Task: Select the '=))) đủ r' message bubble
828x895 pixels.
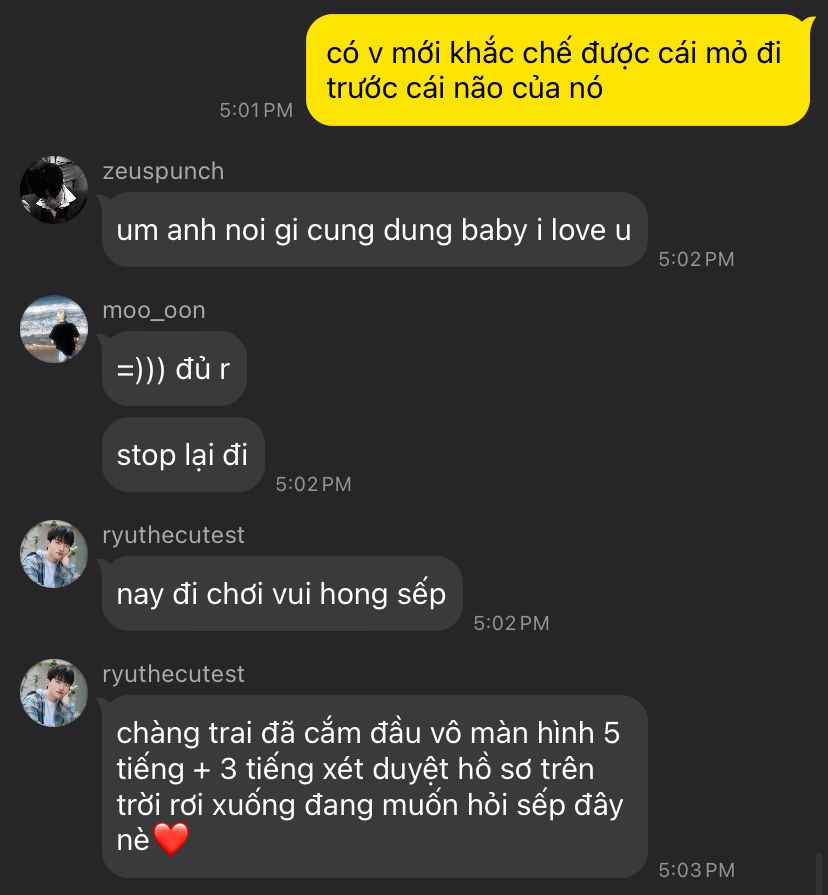Action: [174, 369]
